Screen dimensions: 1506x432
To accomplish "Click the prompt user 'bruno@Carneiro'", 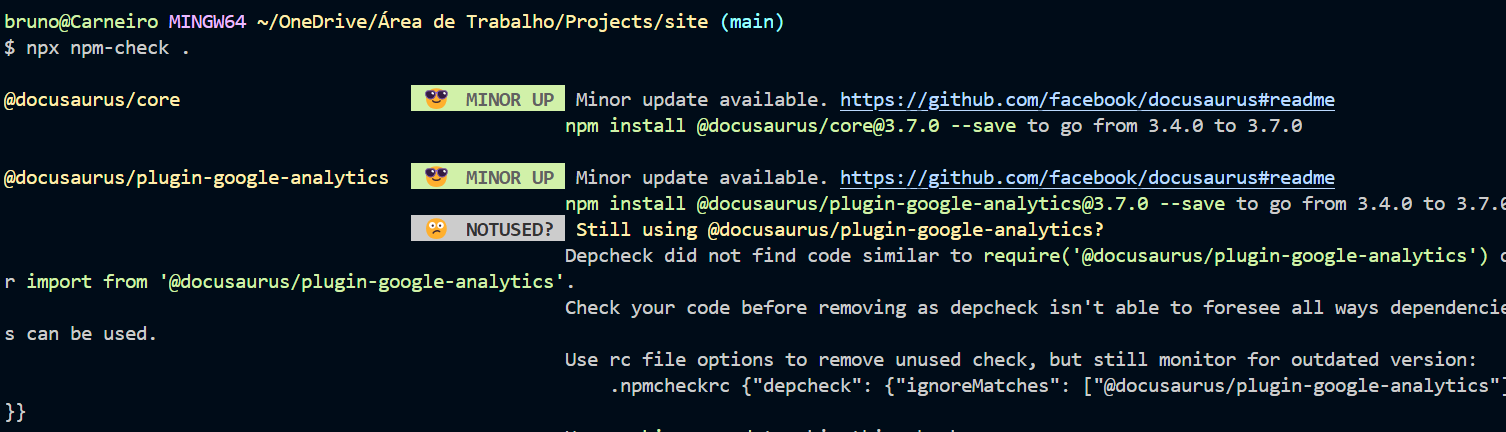I will [81, 22].
